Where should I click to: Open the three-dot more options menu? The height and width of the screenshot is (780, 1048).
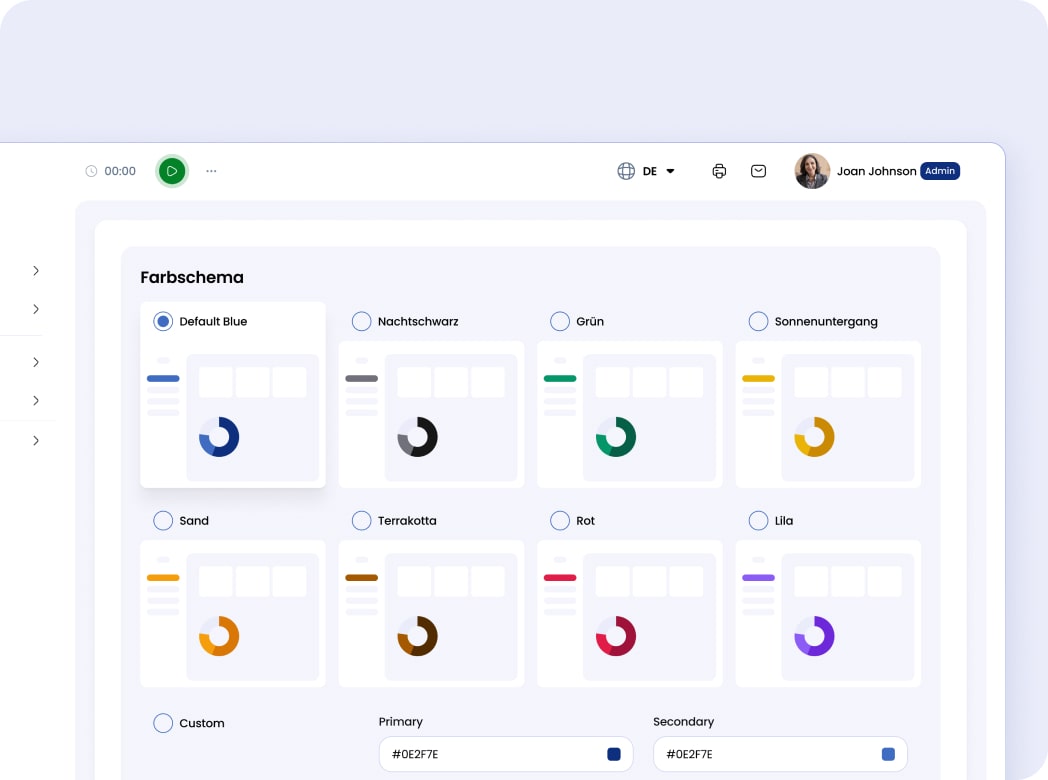pyautogui.click(x=211, y=171)
